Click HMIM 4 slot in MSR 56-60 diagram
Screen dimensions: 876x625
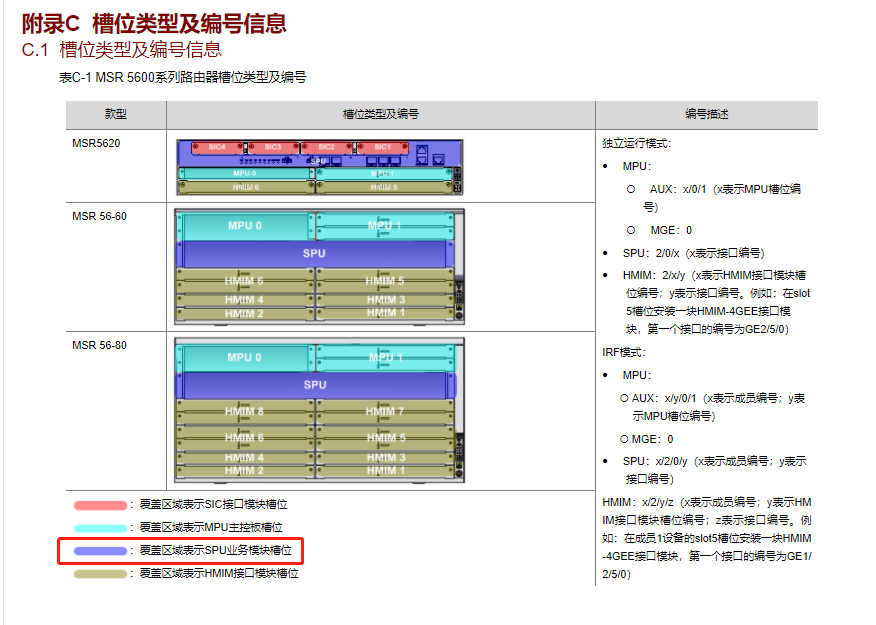click(x=245, y=300)
